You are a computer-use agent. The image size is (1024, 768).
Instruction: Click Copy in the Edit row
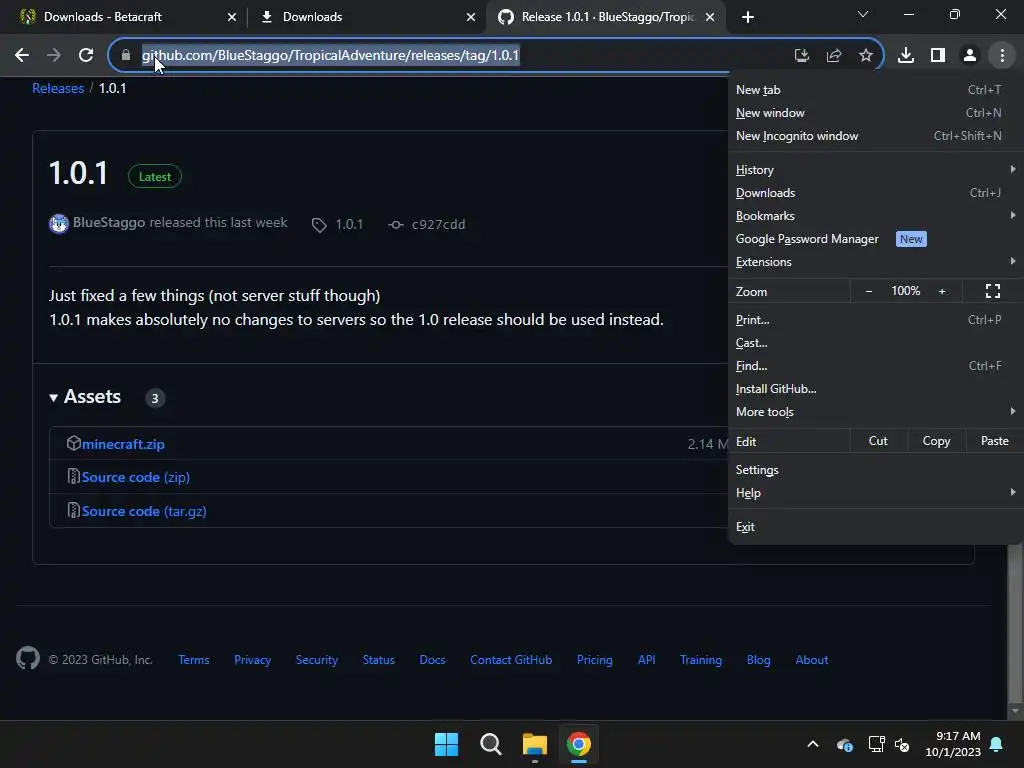pos(936,441)
